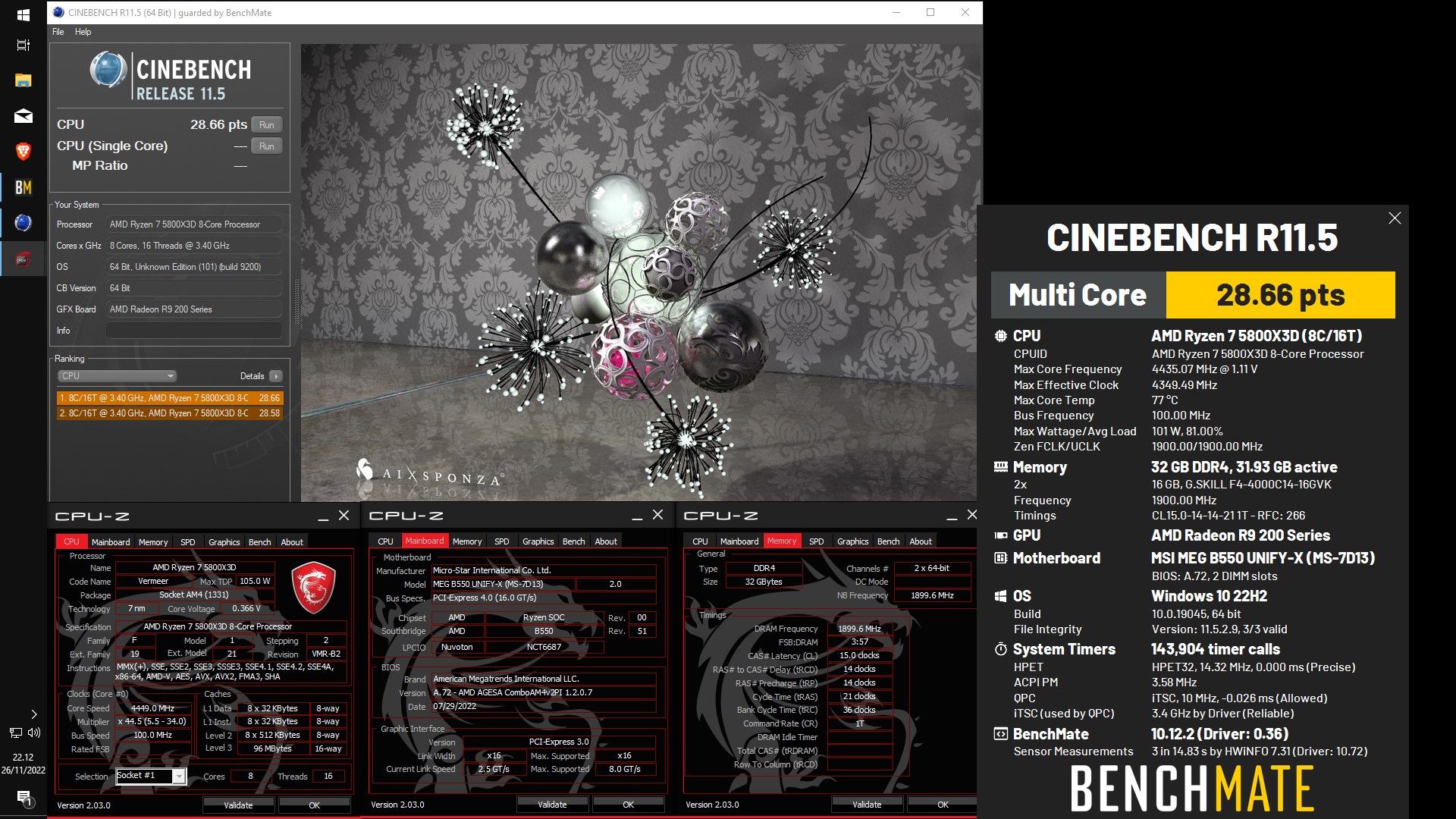Click the BenchMate section icon near version 10.12.2
Viewport: 1456px width, 819px height.
click(x=1001, y=734)
